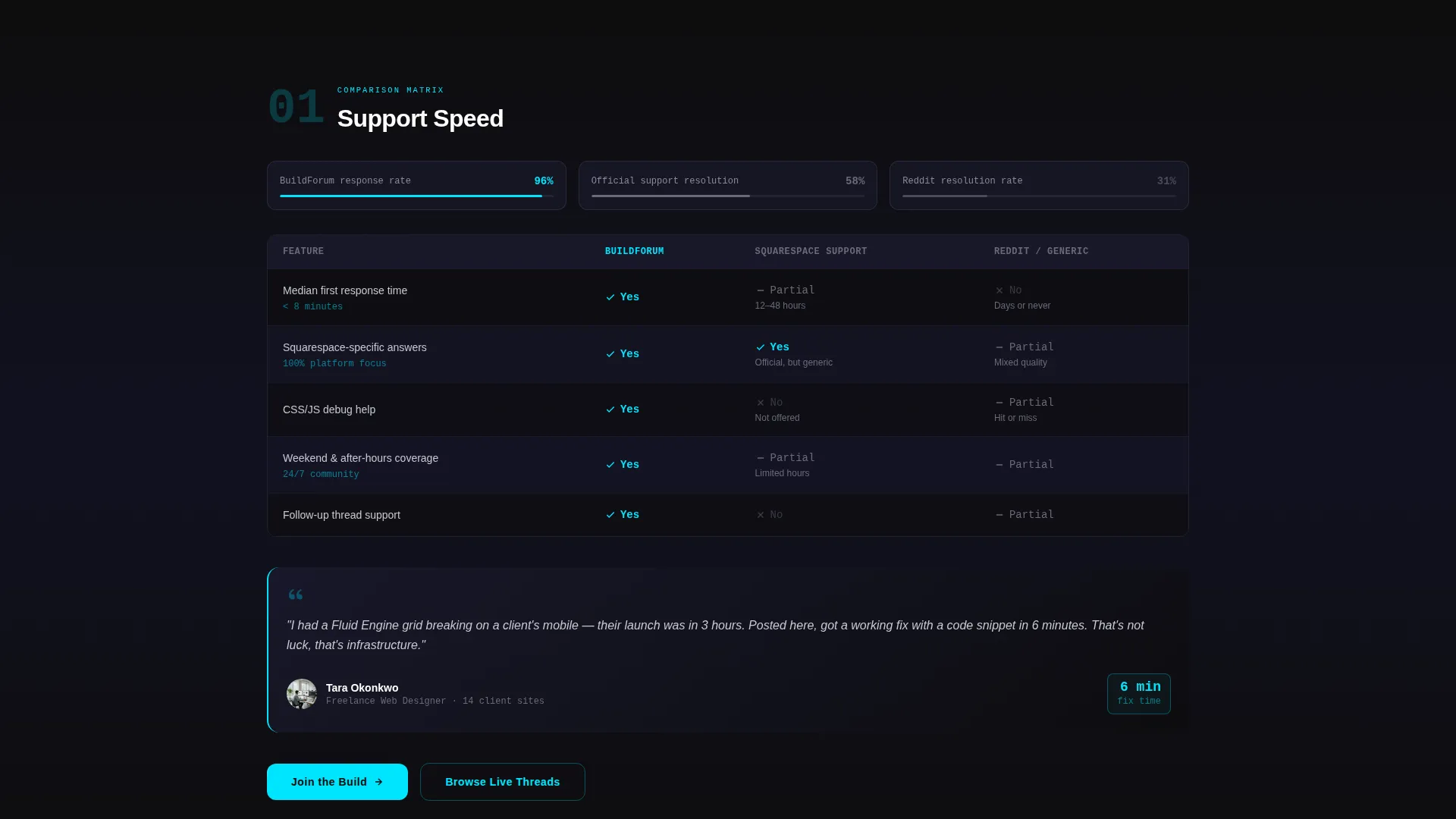Click the BuildForum response rate progress bar
Screen dimensions: 1456x819
coord(416,196)
